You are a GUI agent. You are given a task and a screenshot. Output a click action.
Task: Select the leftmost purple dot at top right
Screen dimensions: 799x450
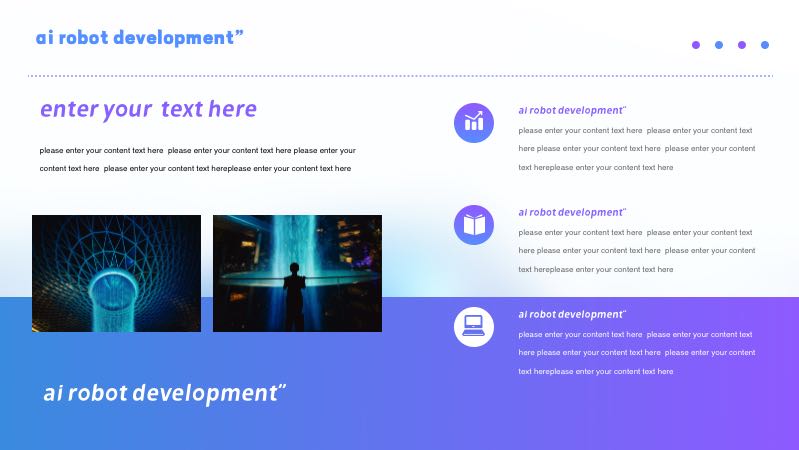coord(696,45)
